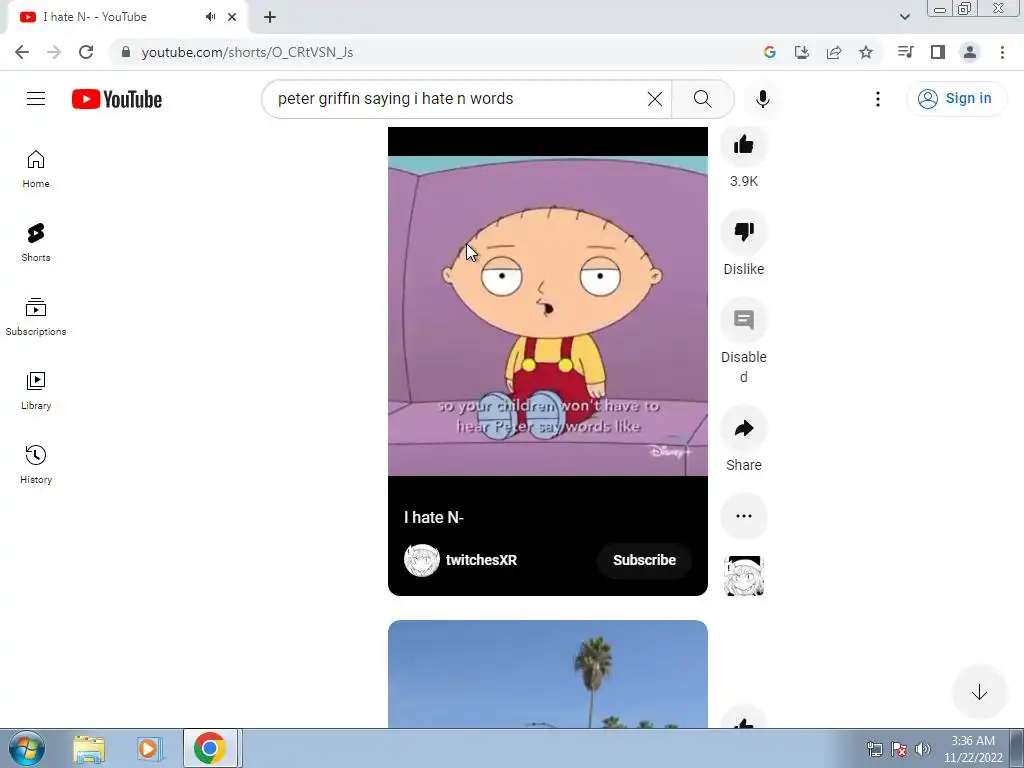
Task: Click the Google icon in address bar
Action: point(769,52)
